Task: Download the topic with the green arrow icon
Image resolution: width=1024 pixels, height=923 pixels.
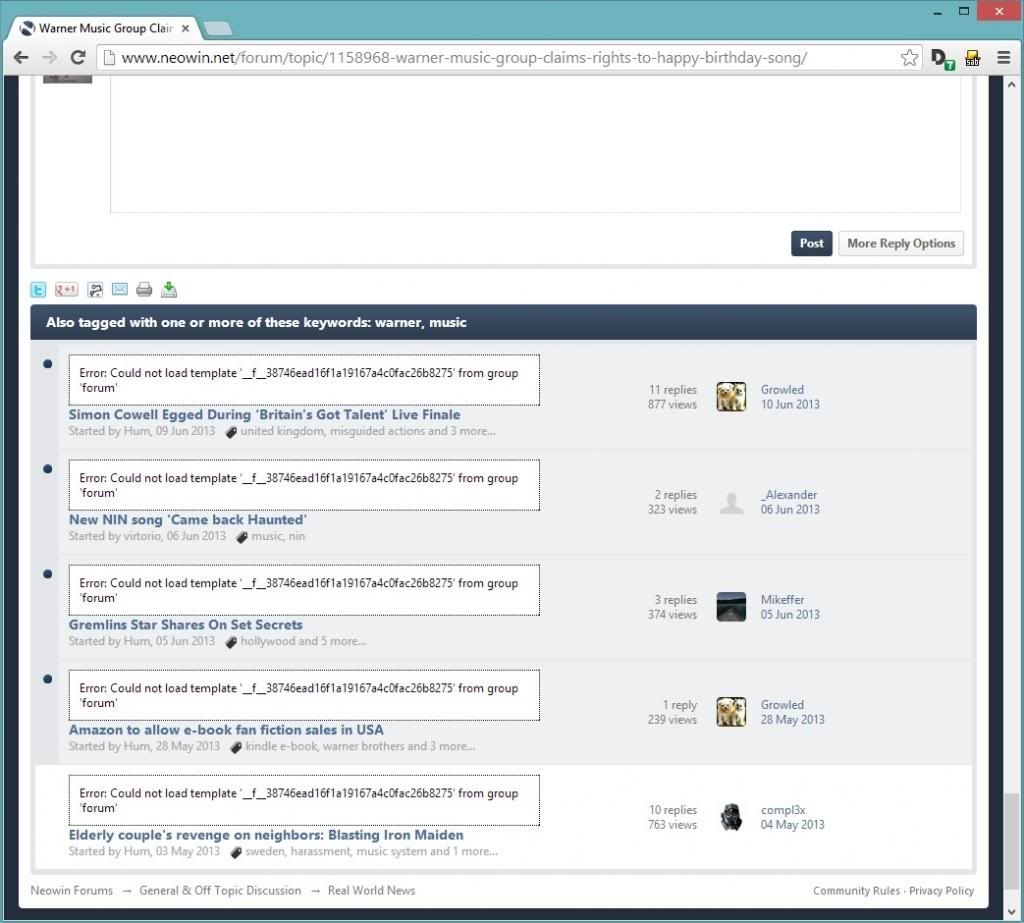Action: coord(169,289)
